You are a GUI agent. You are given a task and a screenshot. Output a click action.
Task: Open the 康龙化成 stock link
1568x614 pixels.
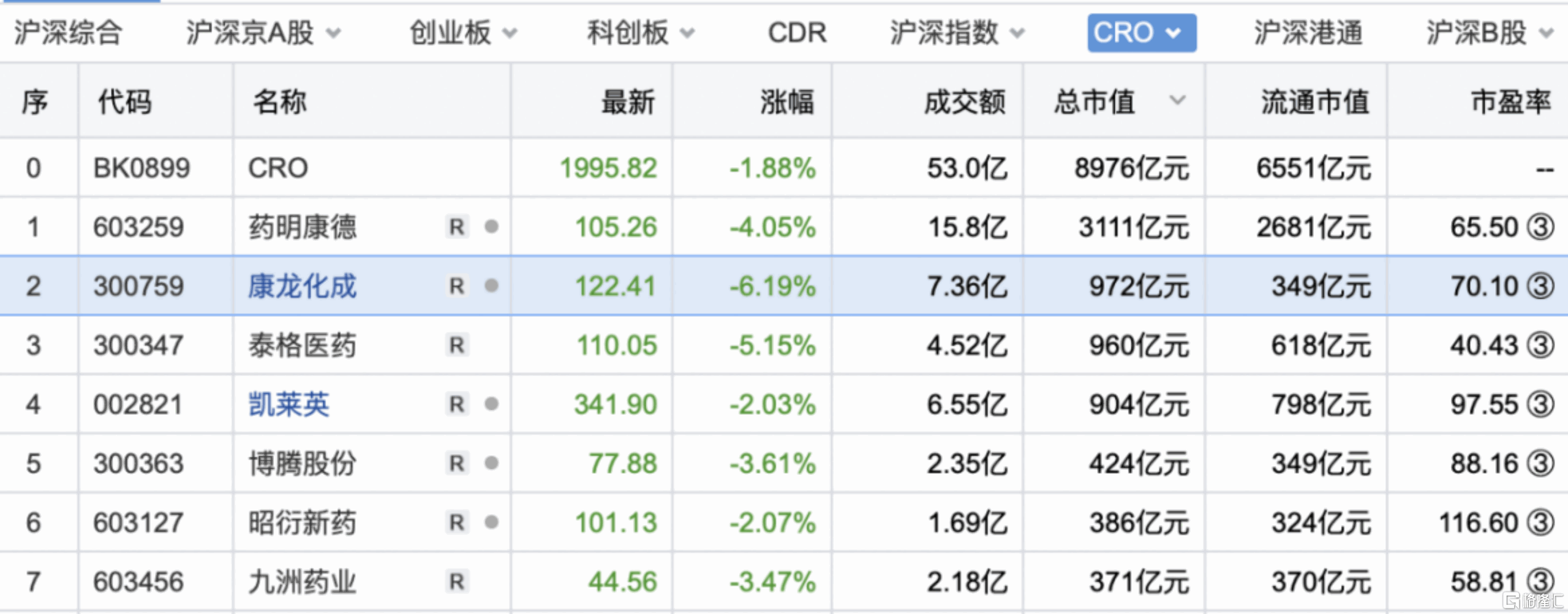pyautogui.click(x=302, y=286)
